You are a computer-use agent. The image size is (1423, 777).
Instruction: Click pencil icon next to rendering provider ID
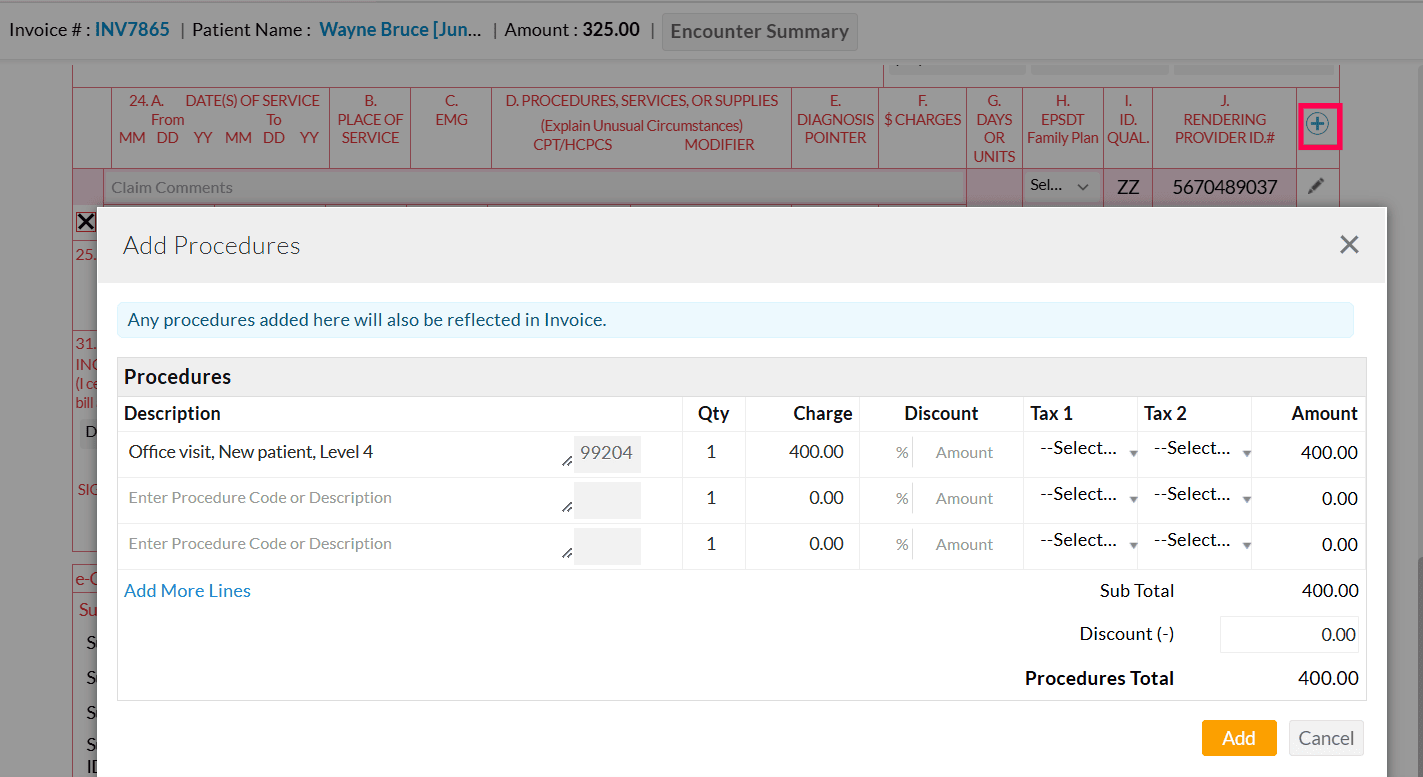pos(1317,186)
